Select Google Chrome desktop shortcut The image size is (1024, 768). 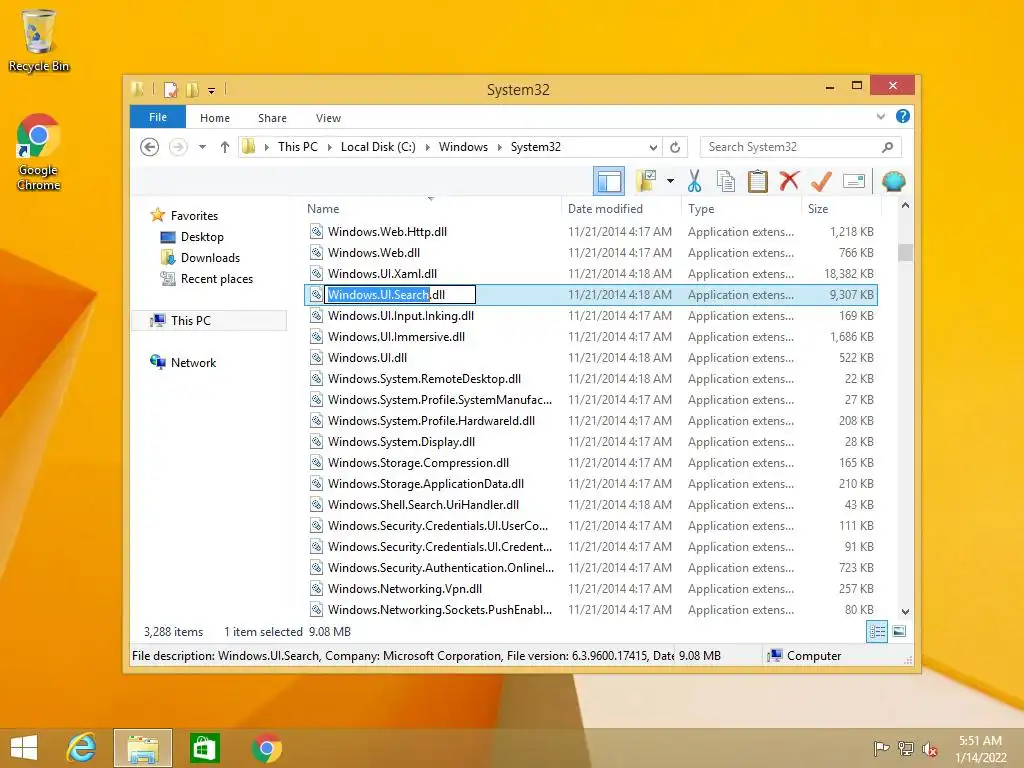[39, 152]
